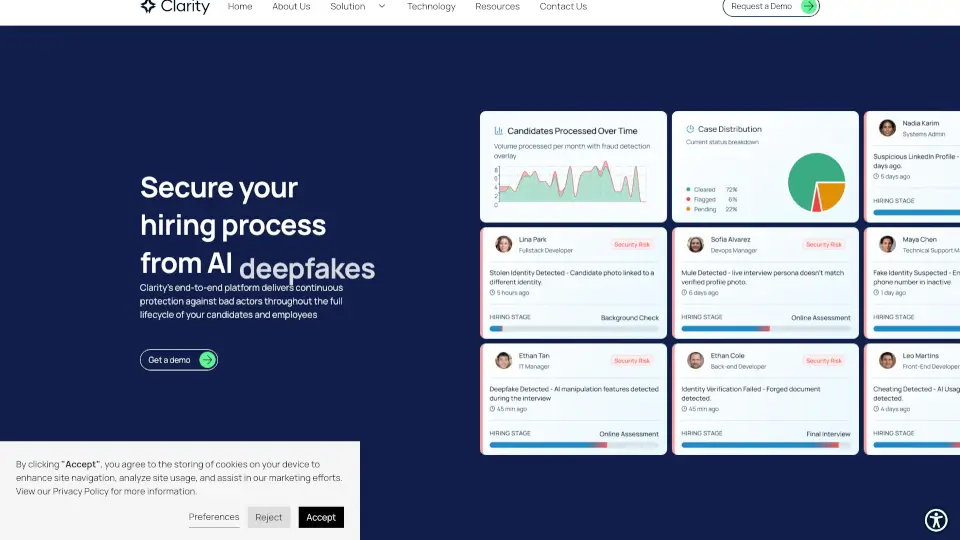
Task: Open the About Us page
Action: click(291, 6)
